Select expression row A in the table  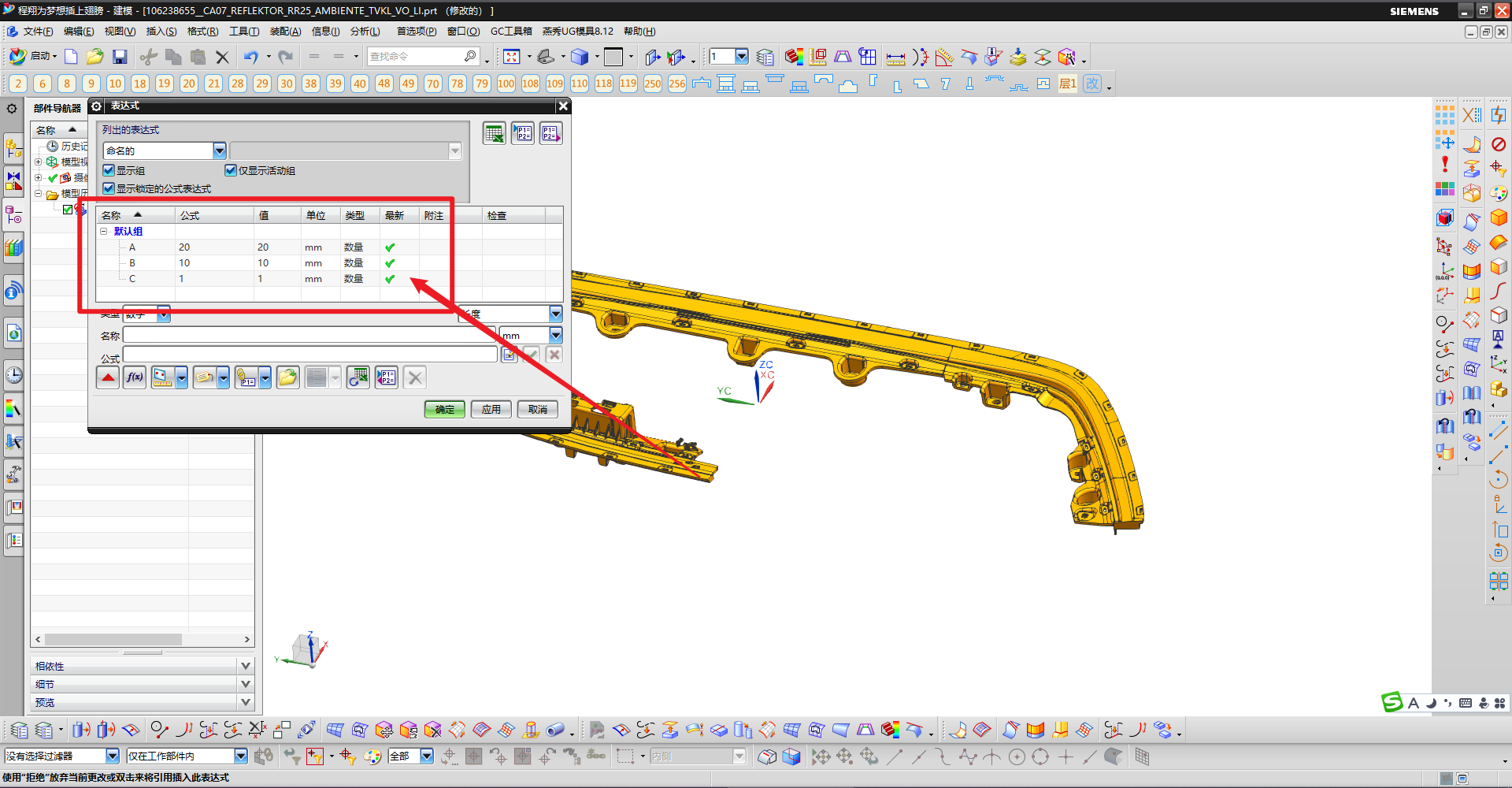coord(329,247)
